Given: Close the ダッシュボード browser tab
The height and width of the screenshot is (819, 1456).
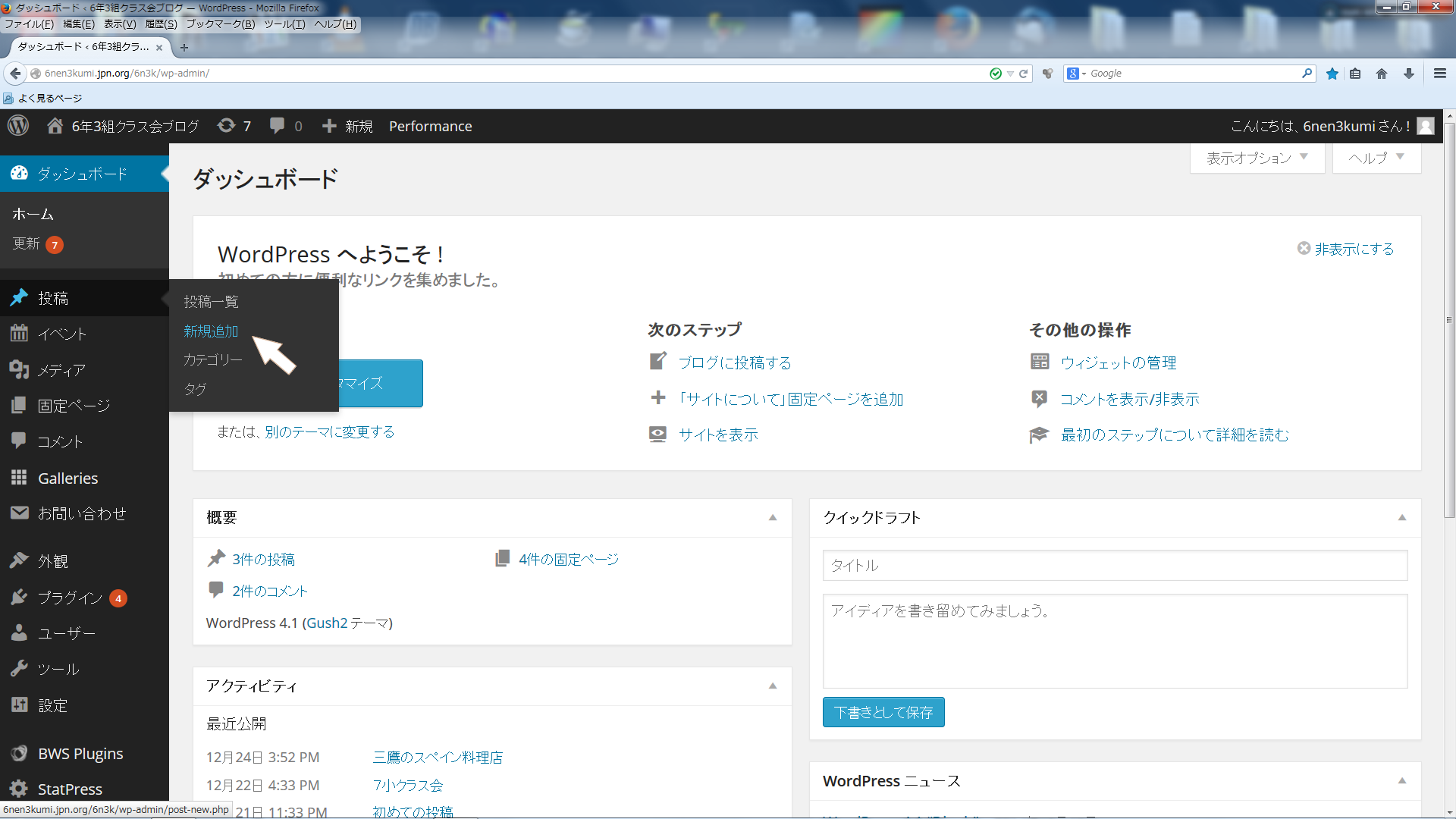Looking at the screenshot, I should coord(159,47).
